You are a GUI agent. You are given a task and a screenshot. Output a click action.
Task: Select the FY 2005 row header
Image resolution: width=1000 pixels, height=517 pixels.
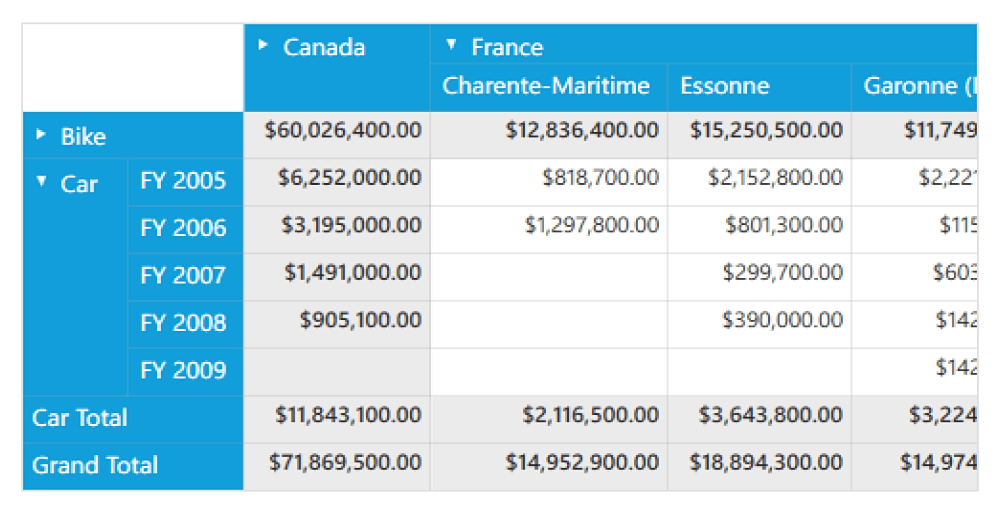[184, 181]
